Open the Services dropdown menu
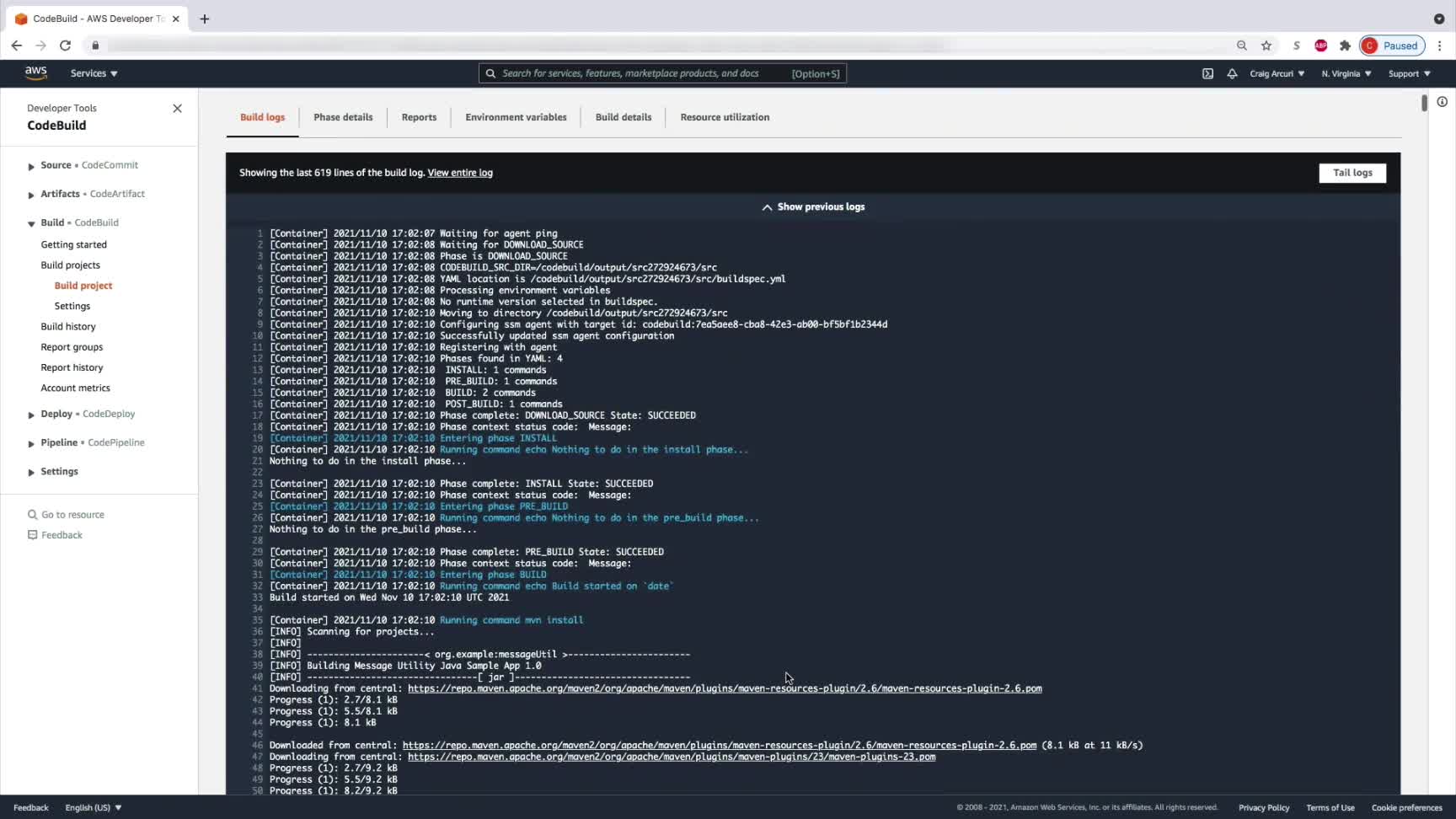1456x819 pixels. [x=94, y=73]
